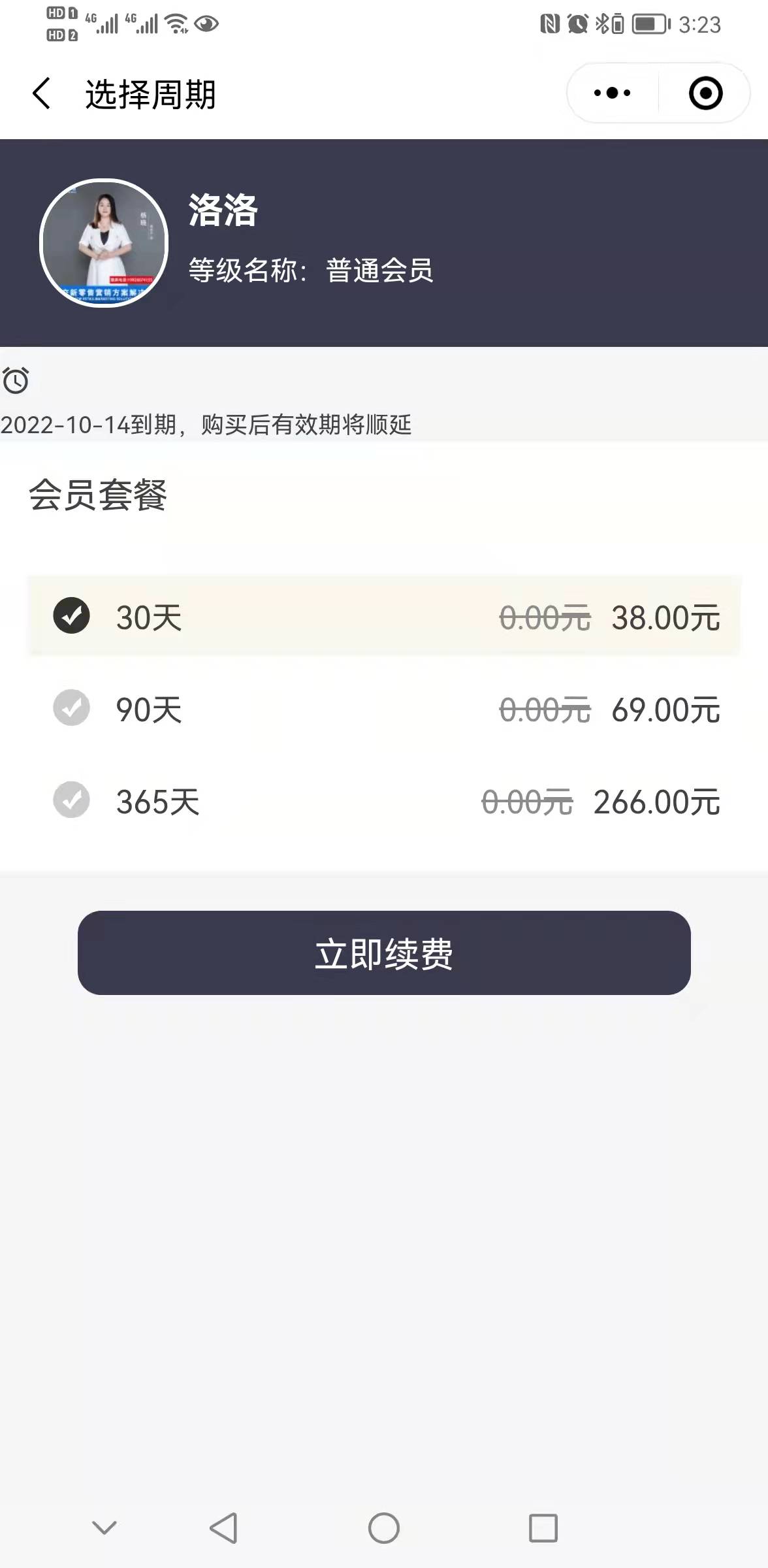Screen dimensions: 768x1568
Task: Tap 洛洛 profile avatar picture
Action: [104, 243]
